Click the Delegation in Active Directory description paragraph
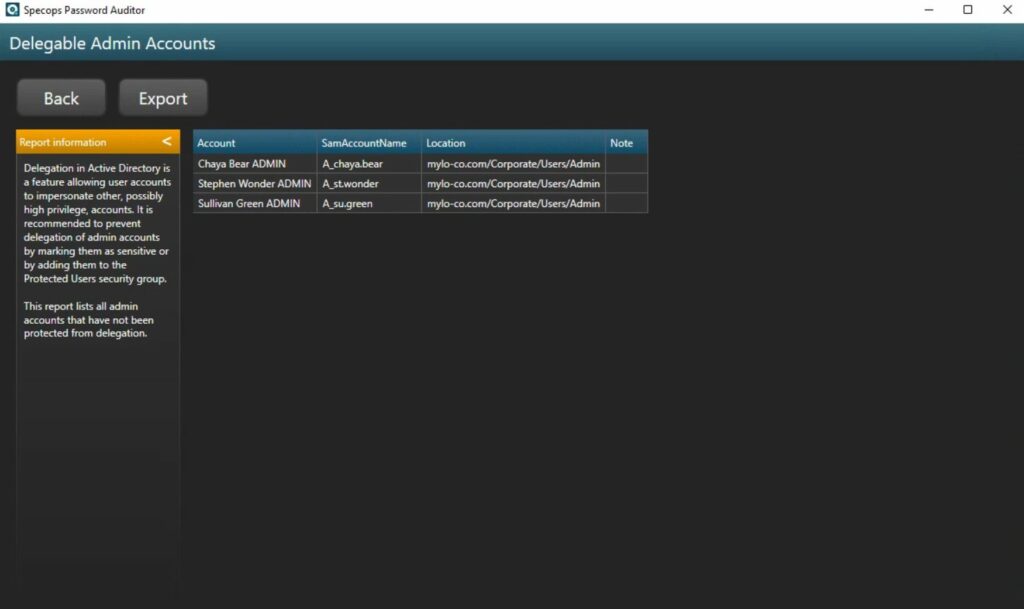 click(x=97, y=223)
